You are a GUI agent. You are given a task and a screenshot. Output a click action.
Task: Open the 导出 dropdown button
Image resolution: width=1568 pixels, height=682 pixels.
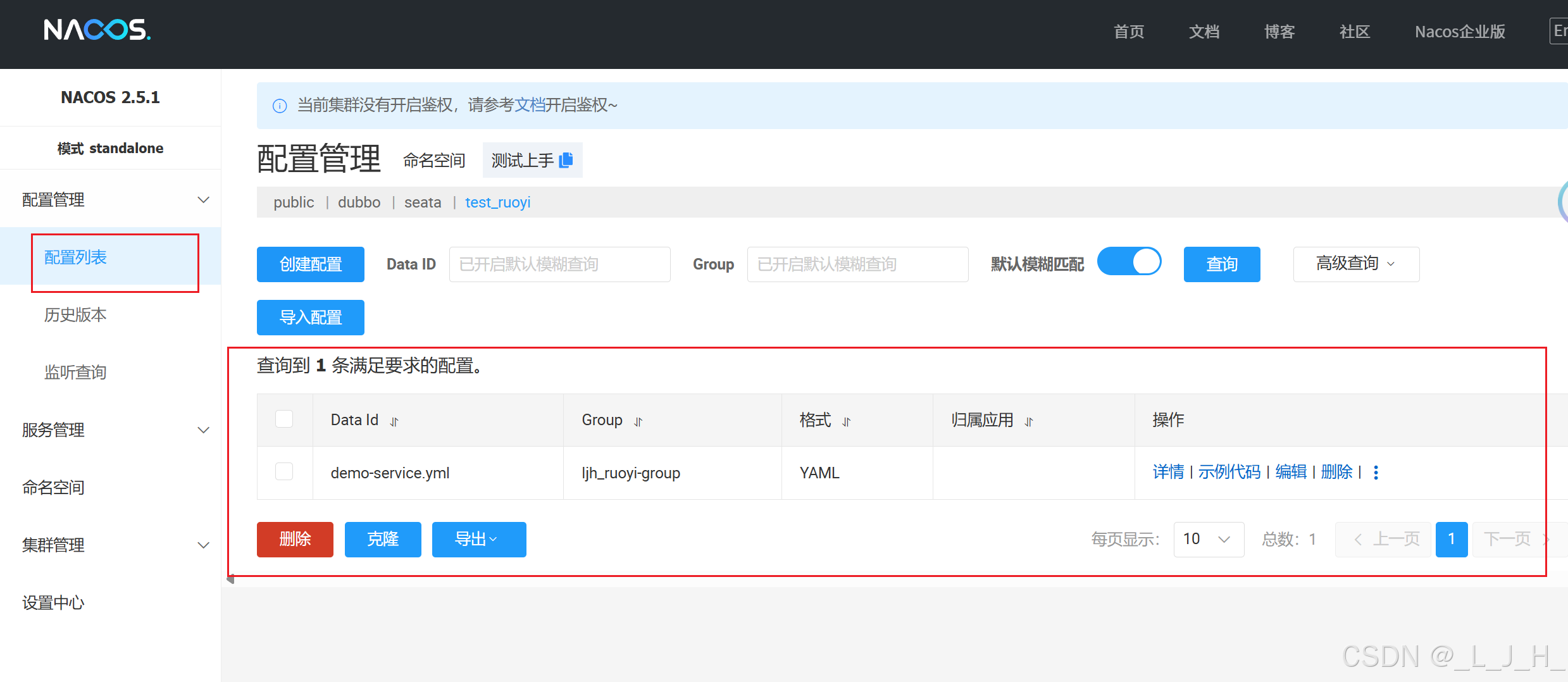pos(479,540)
